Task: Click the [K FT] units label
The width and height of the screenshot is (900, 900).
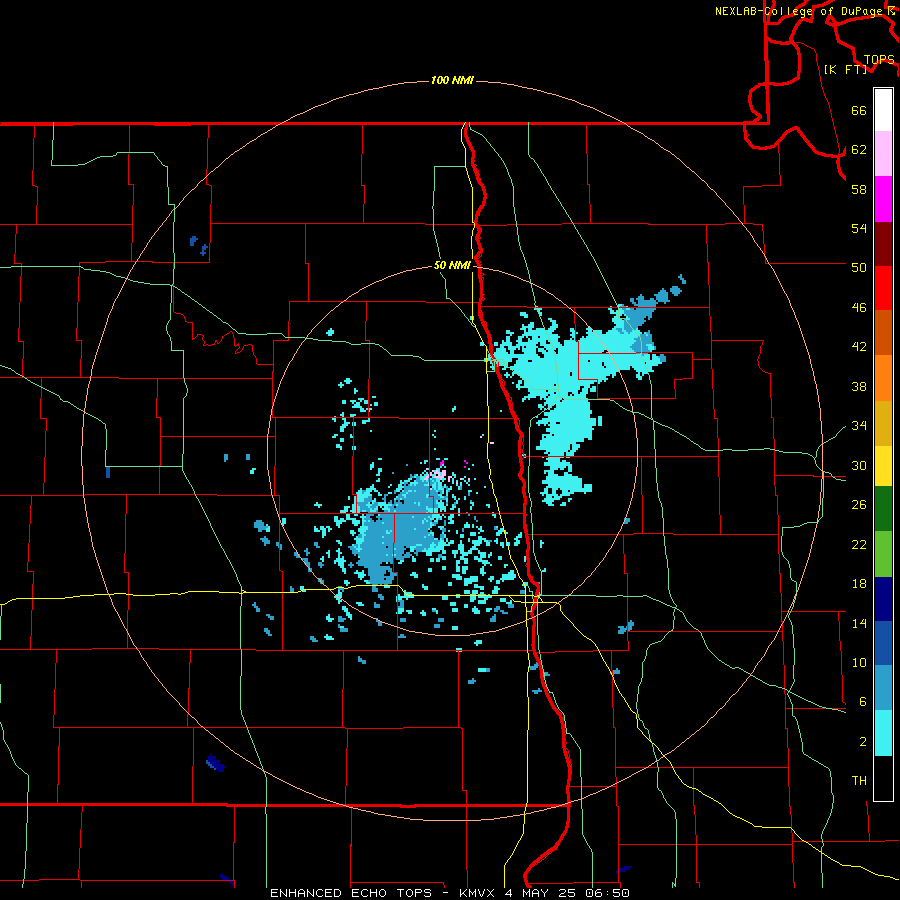Action: 845,69
